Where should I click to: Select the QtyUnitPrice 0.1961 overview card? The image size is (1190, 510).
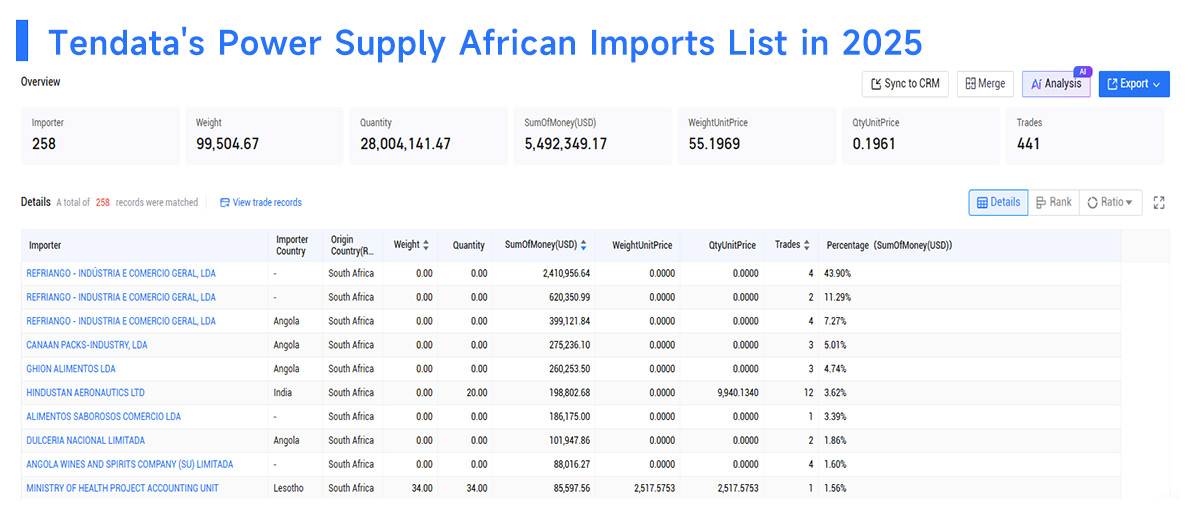[921, 136]
